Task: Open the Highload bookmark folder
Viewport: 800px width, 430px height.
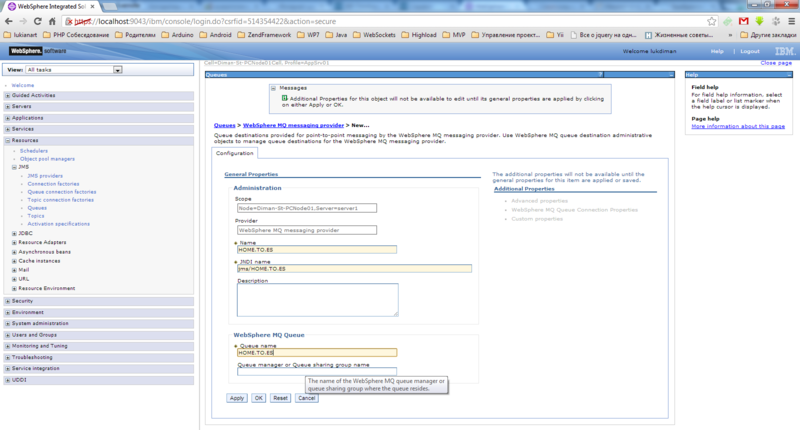Action: click(419, 35)
